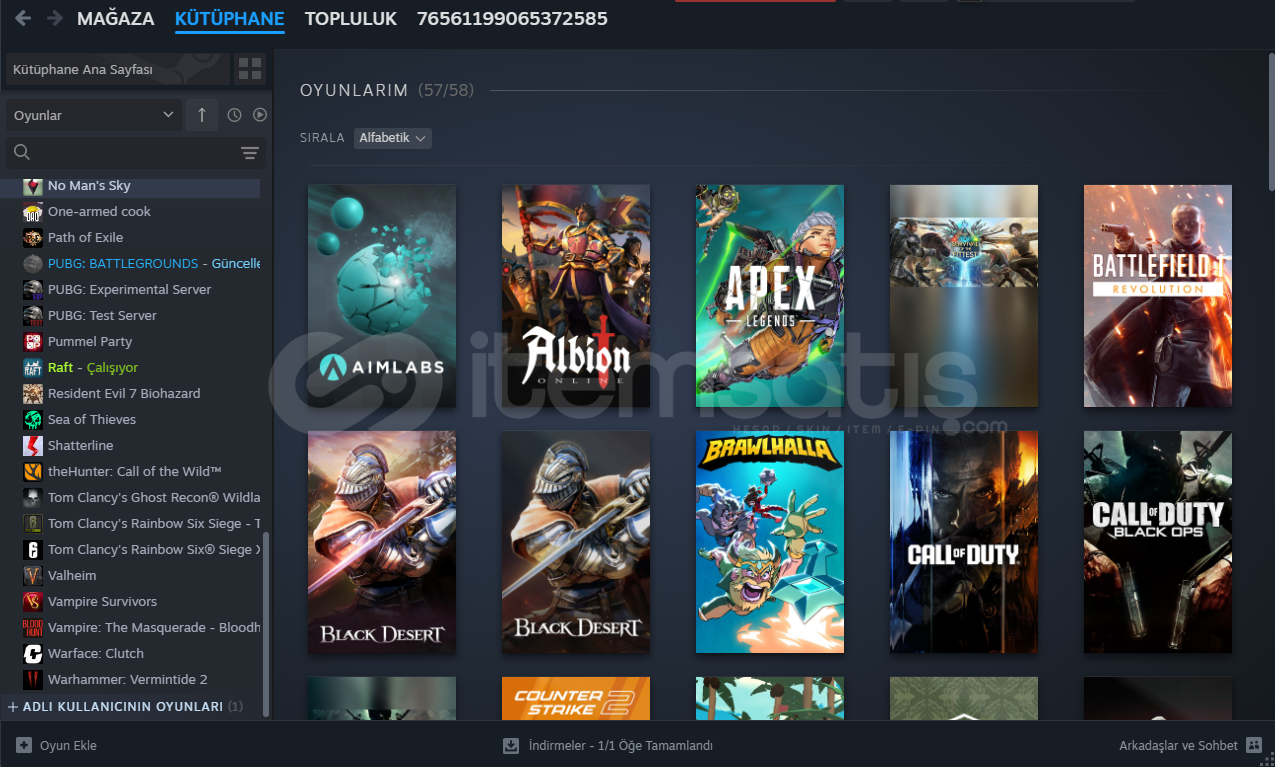Open the KÜTÜPHANE tab
Screen dimensions: 1275x767
tap(229, 18)
